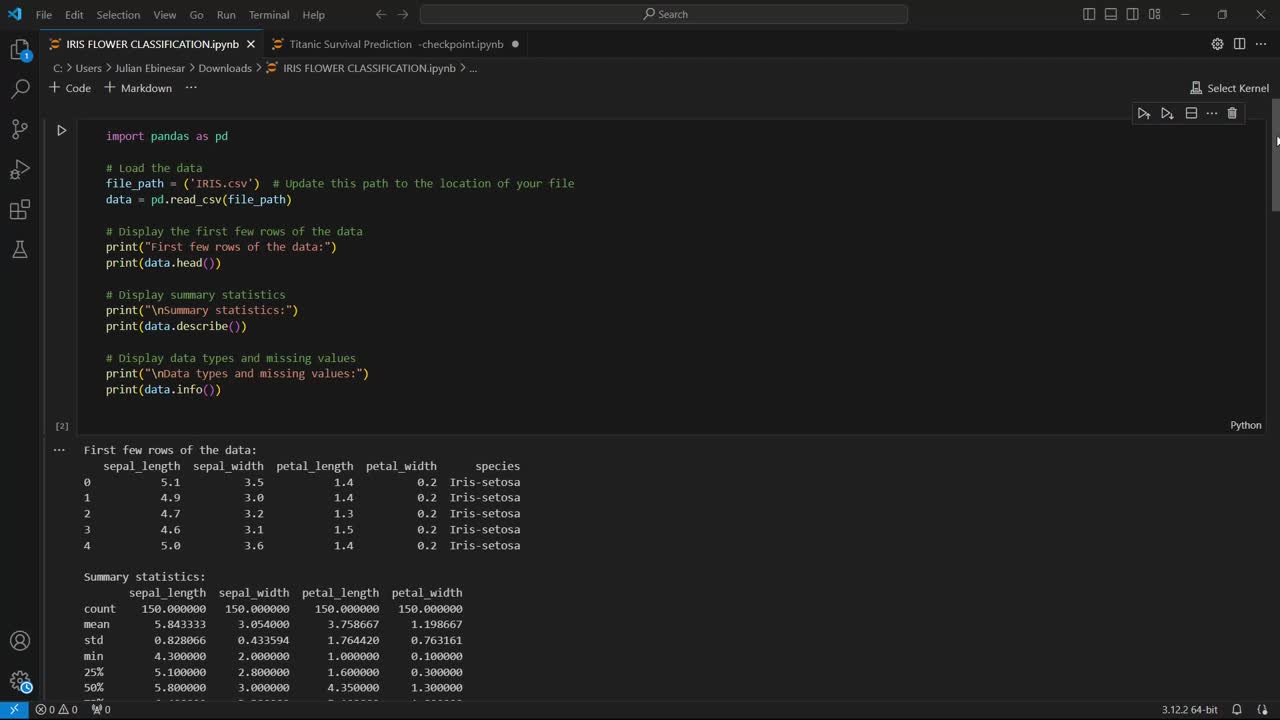Execute cell and above icon
The image size is (1280, 720).
point(1144,113)
